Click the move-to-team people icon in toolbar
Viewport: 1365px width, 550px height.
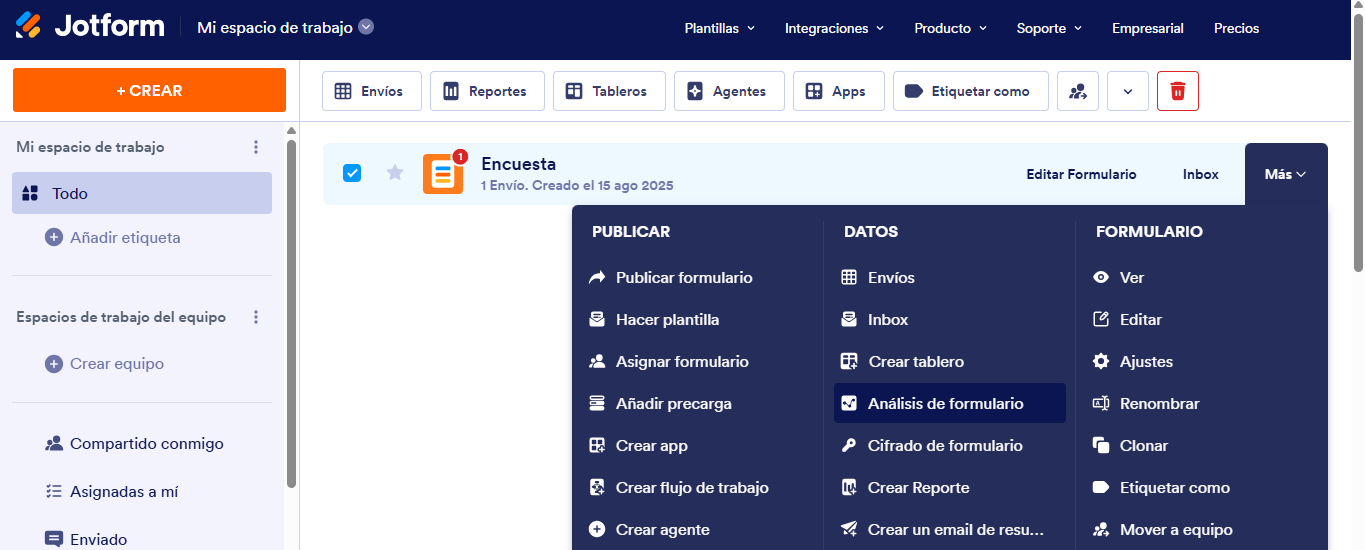click(x=1078, y=91)
